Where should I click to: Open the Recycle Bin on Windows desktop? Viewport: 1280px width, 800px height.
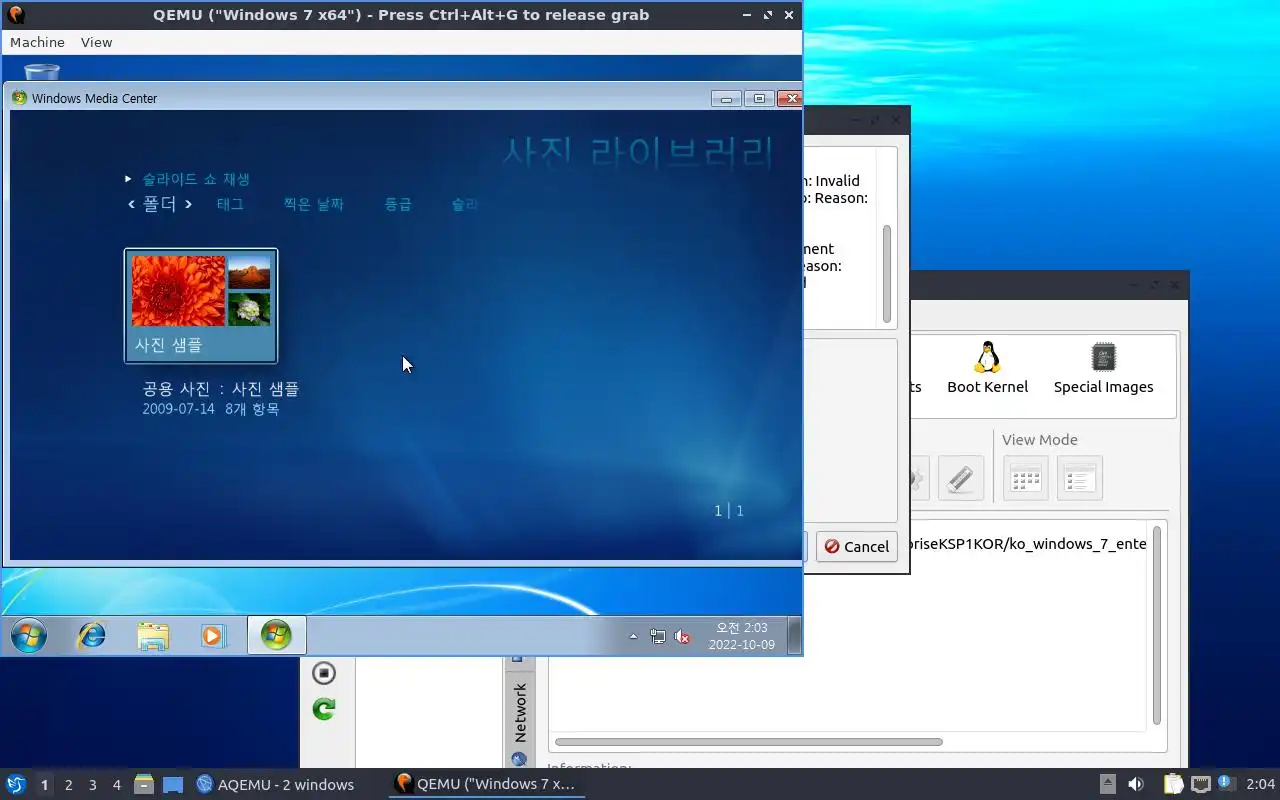click(42, 72)
